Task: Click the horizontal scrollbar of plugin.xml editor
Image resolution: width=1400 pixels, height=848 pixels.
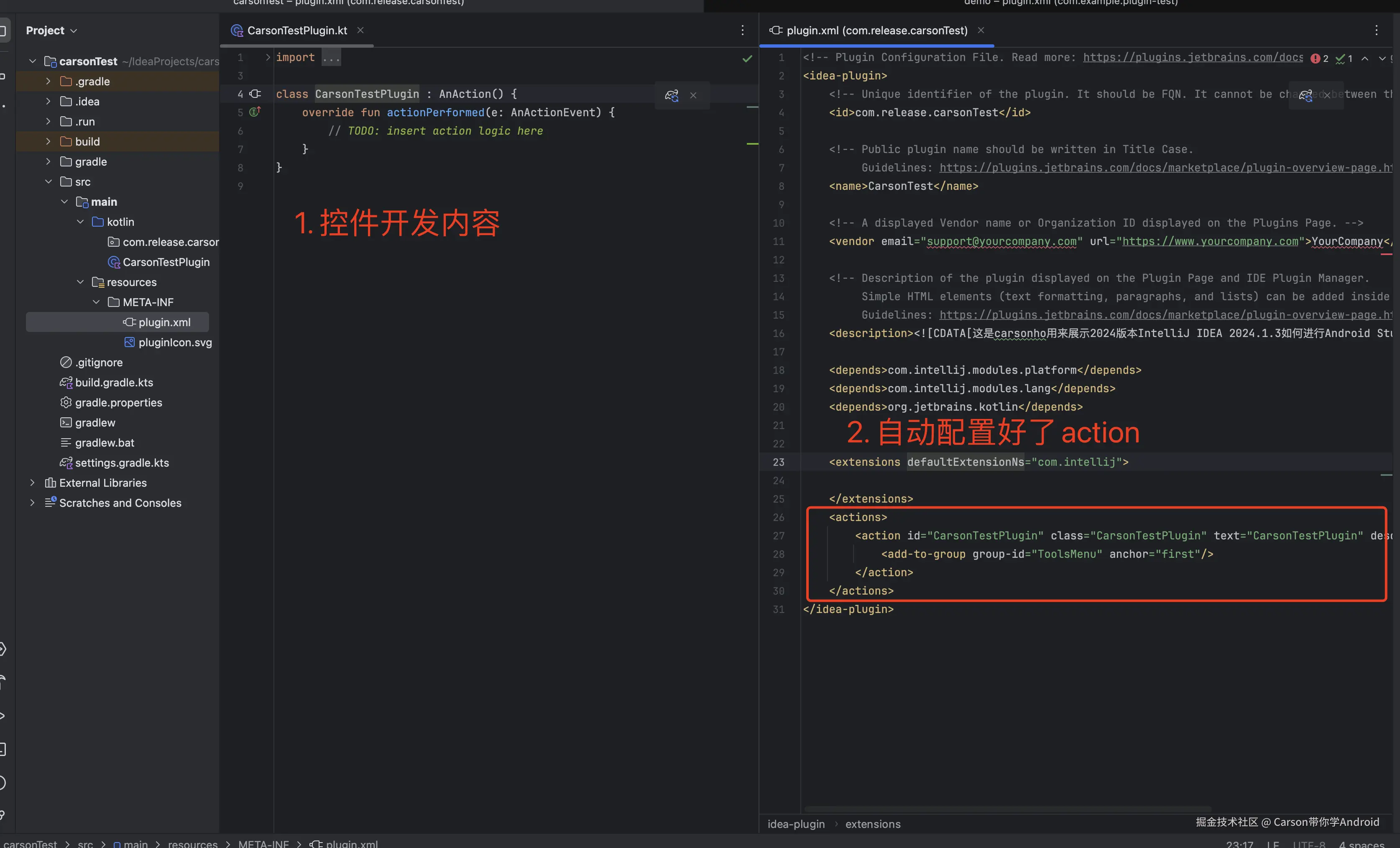Action: (x=1007, y=809)
